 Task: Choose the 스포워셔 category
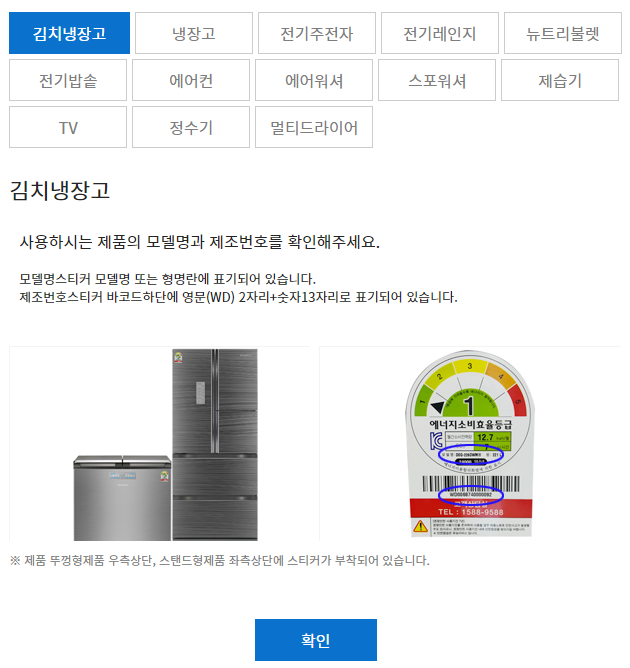click(437, 80)
